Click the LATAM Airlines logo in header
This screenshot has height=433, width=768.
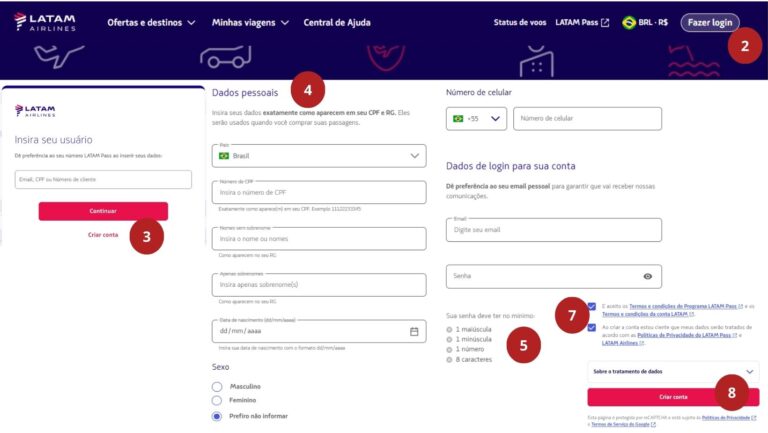coord(45,23)
